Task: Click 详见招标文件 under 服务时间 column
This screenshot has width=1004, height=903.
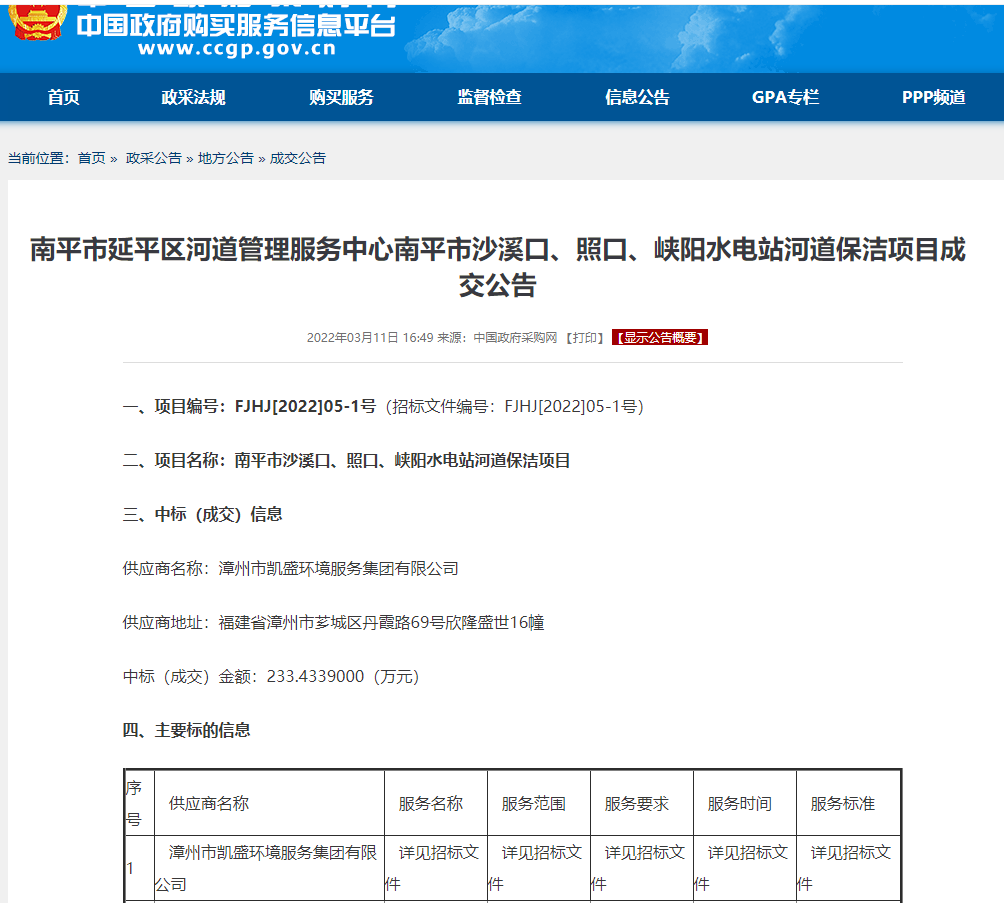Action: pyautogui.click(x=745, y=868)
